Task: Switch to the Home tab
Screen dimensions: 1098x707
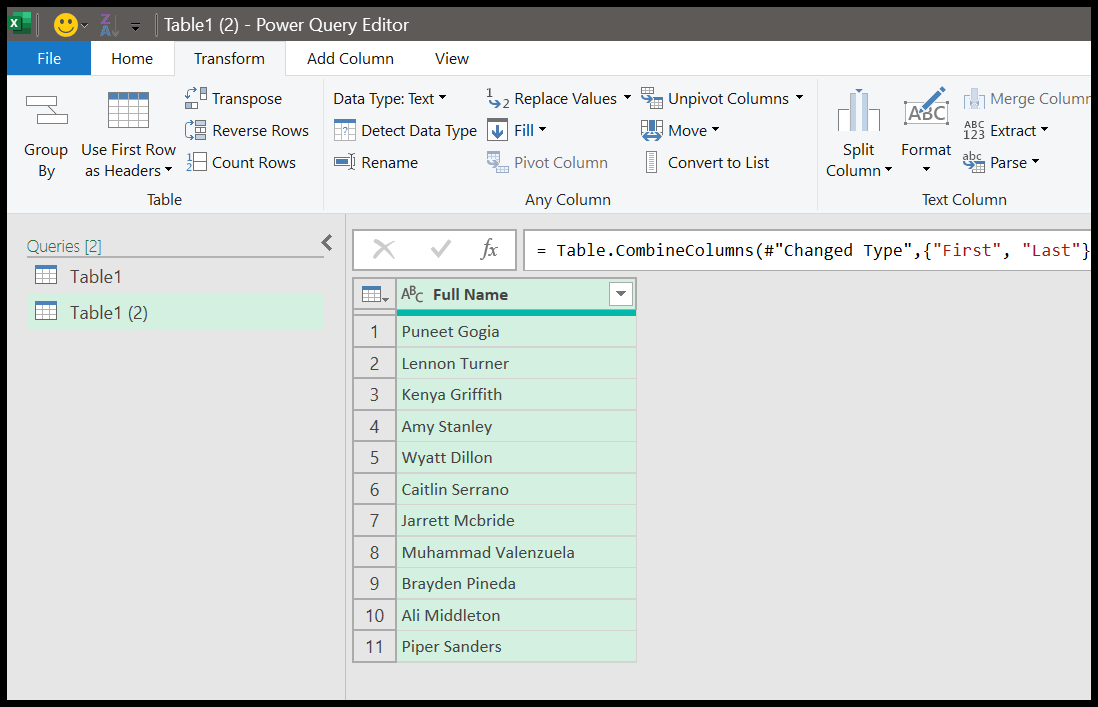Action: pos(132,58)
